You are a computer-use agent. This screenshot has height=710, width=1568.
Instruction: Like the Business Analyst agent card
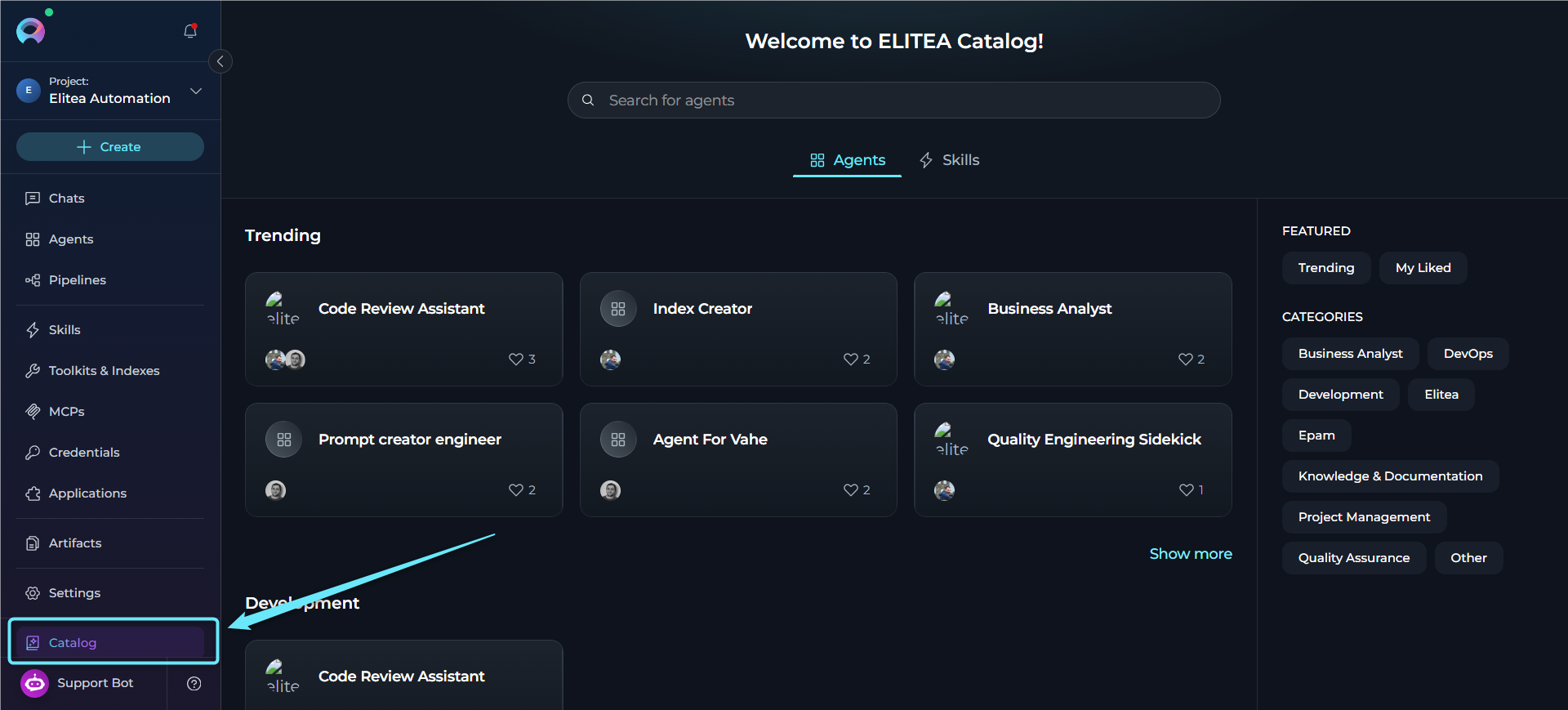[1186, 359]
